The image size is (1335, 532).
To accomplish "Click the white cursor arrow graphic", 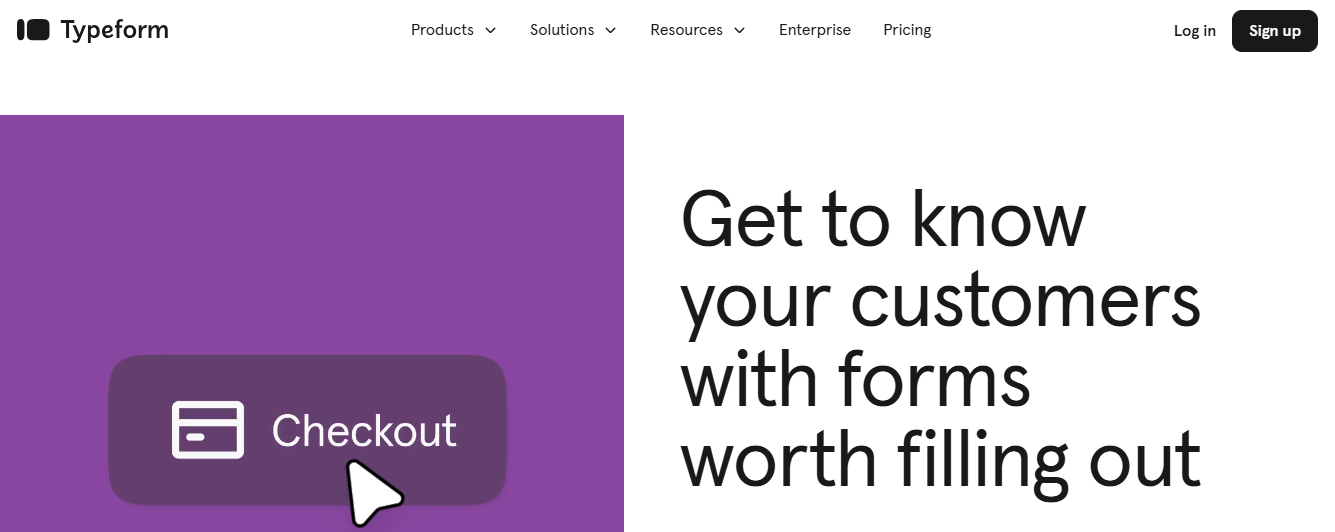I will pyautogui.click(x=371, y=492).
